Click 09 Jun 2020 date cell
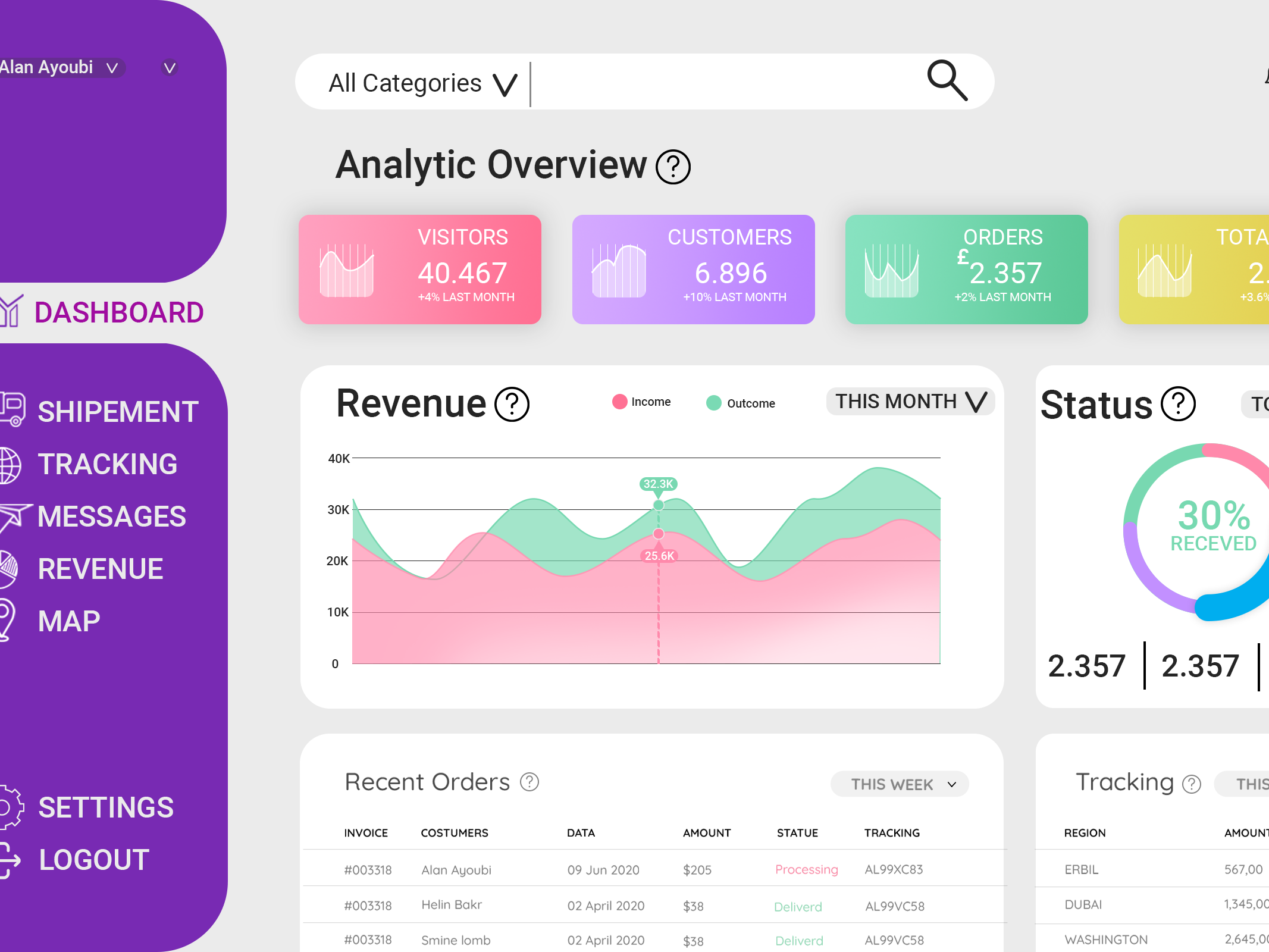The width and height of the screenshot is (1269, 952). coord(603,870)
